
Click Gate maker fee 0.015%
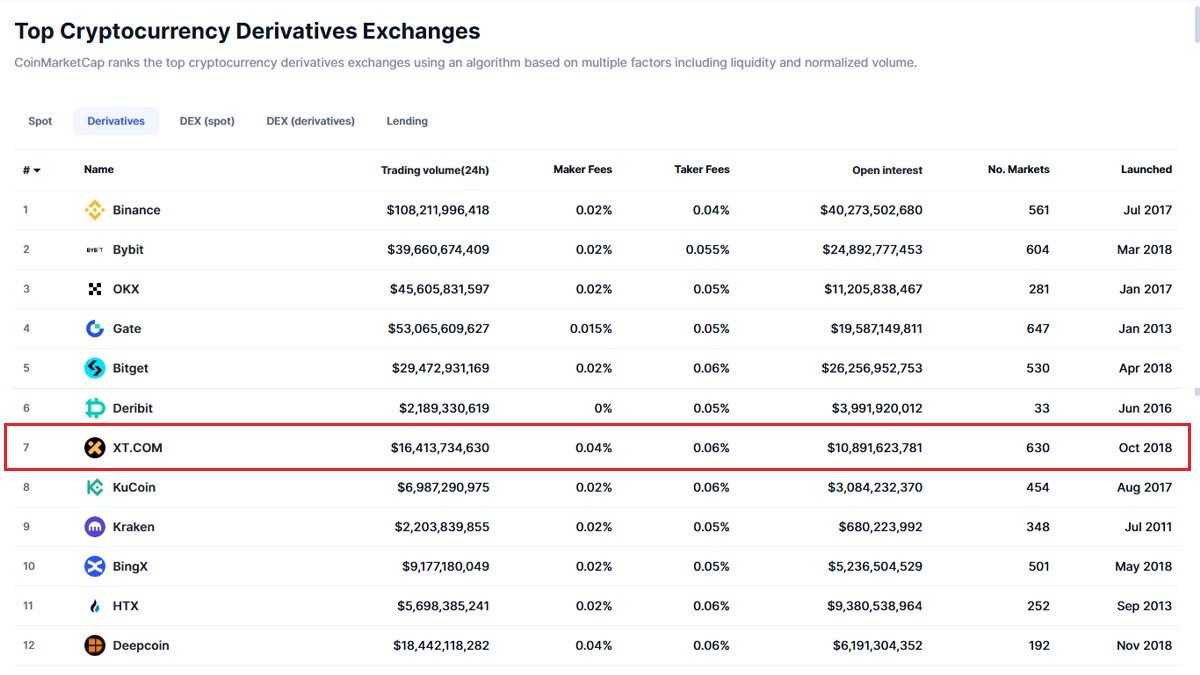(x=591, y=329)
